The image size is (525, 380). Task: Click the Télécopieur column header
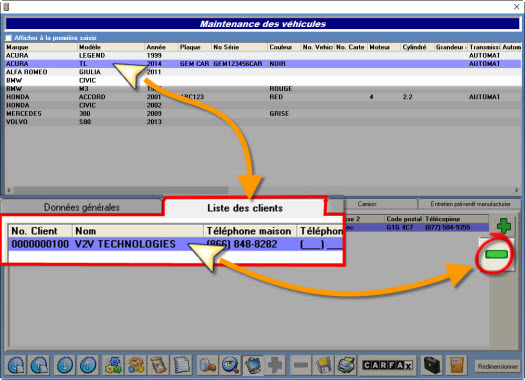tap(456, 219)
